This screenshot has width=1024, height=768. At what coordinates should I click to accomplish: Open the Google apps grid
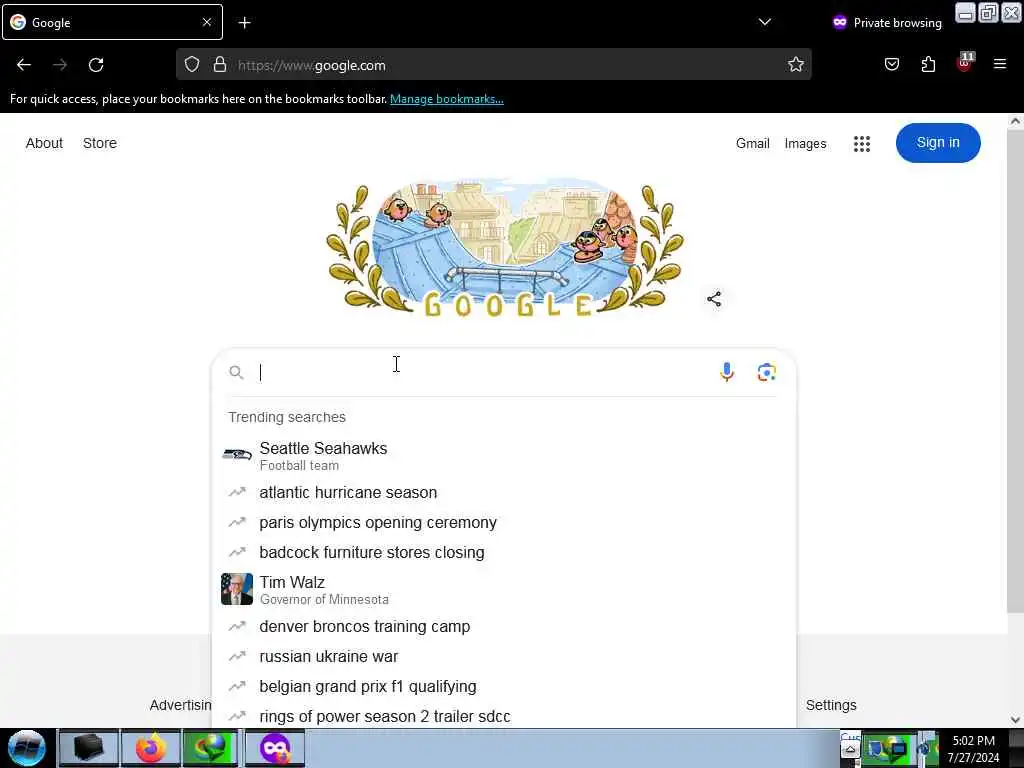(862, 144)
